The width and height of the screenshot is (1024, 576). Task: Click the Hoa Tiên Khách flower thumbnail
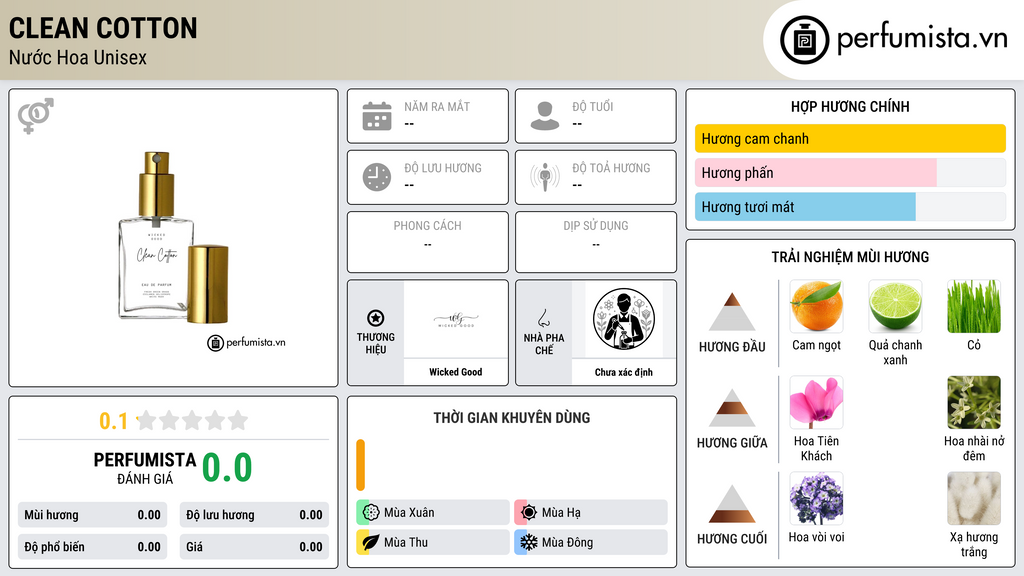[816, 402]
